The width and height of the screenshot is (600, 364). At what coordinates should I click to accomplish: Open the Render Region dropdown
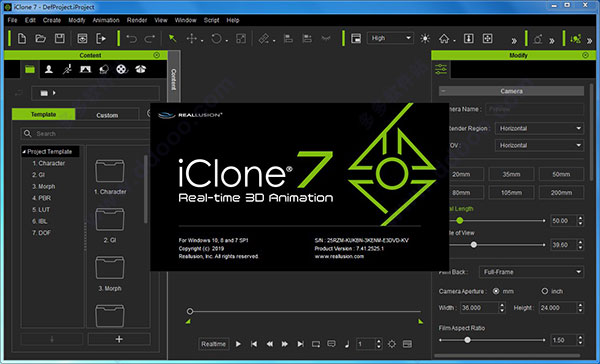(x=539, y=128)
